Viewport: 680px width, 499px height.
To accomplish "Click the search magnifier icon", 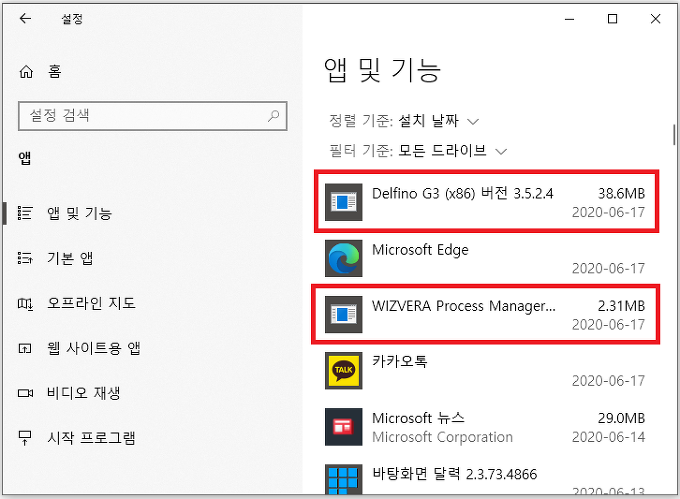I will click(x=273, y=116).
